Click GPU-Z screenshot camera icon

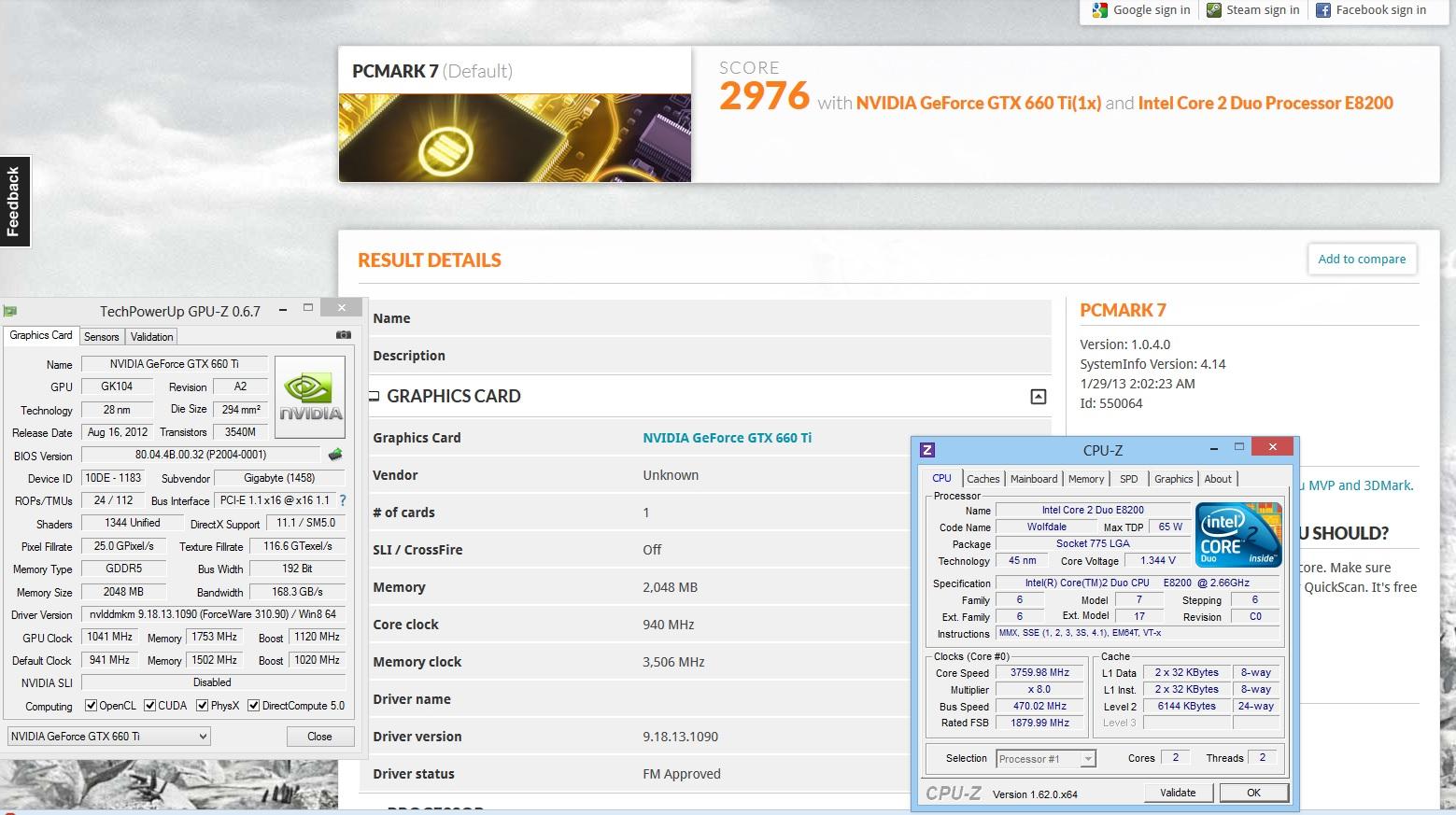click(x=343, y=335)
